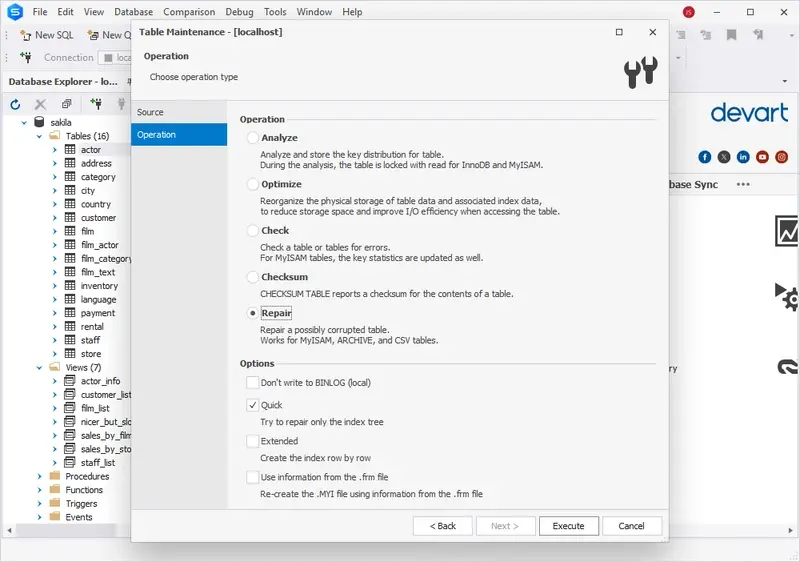Open Devart Instagram icon

click(781, 157)
